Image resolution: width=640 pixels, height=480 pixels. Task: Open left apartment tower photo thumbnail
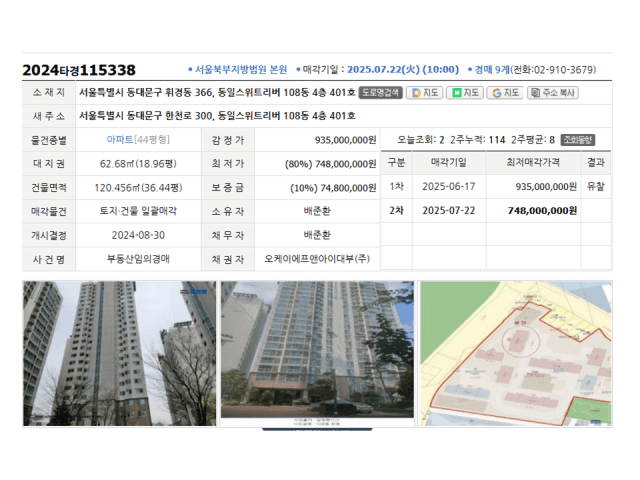120,353
